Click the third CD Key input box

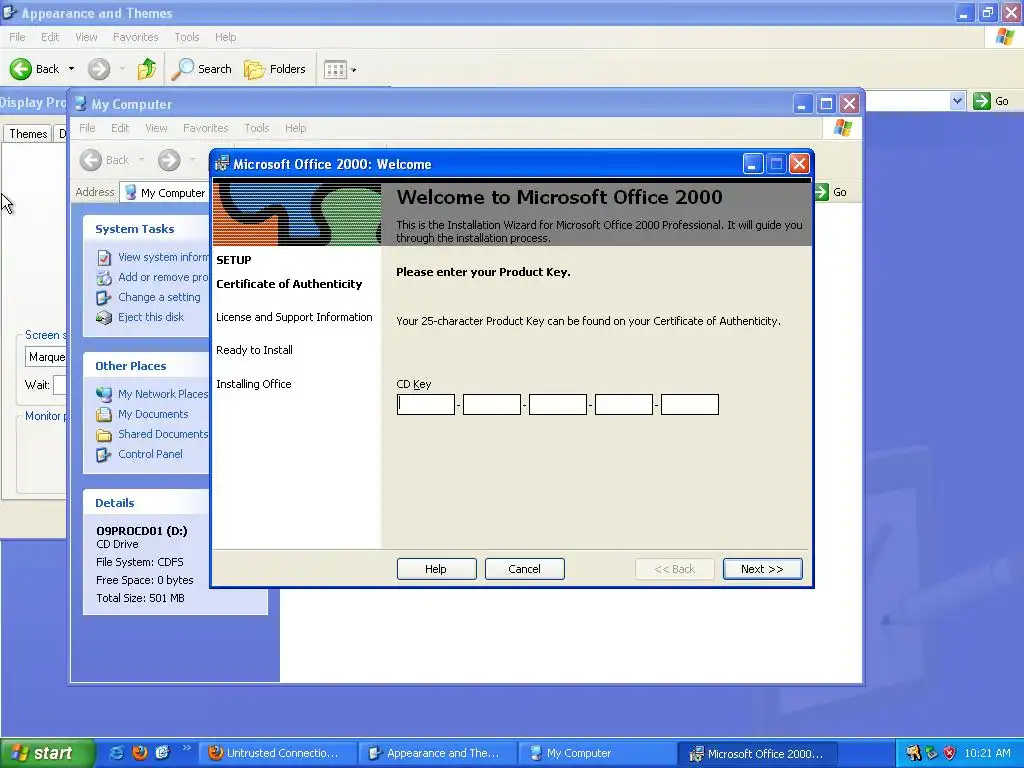(x=558, y=404)
